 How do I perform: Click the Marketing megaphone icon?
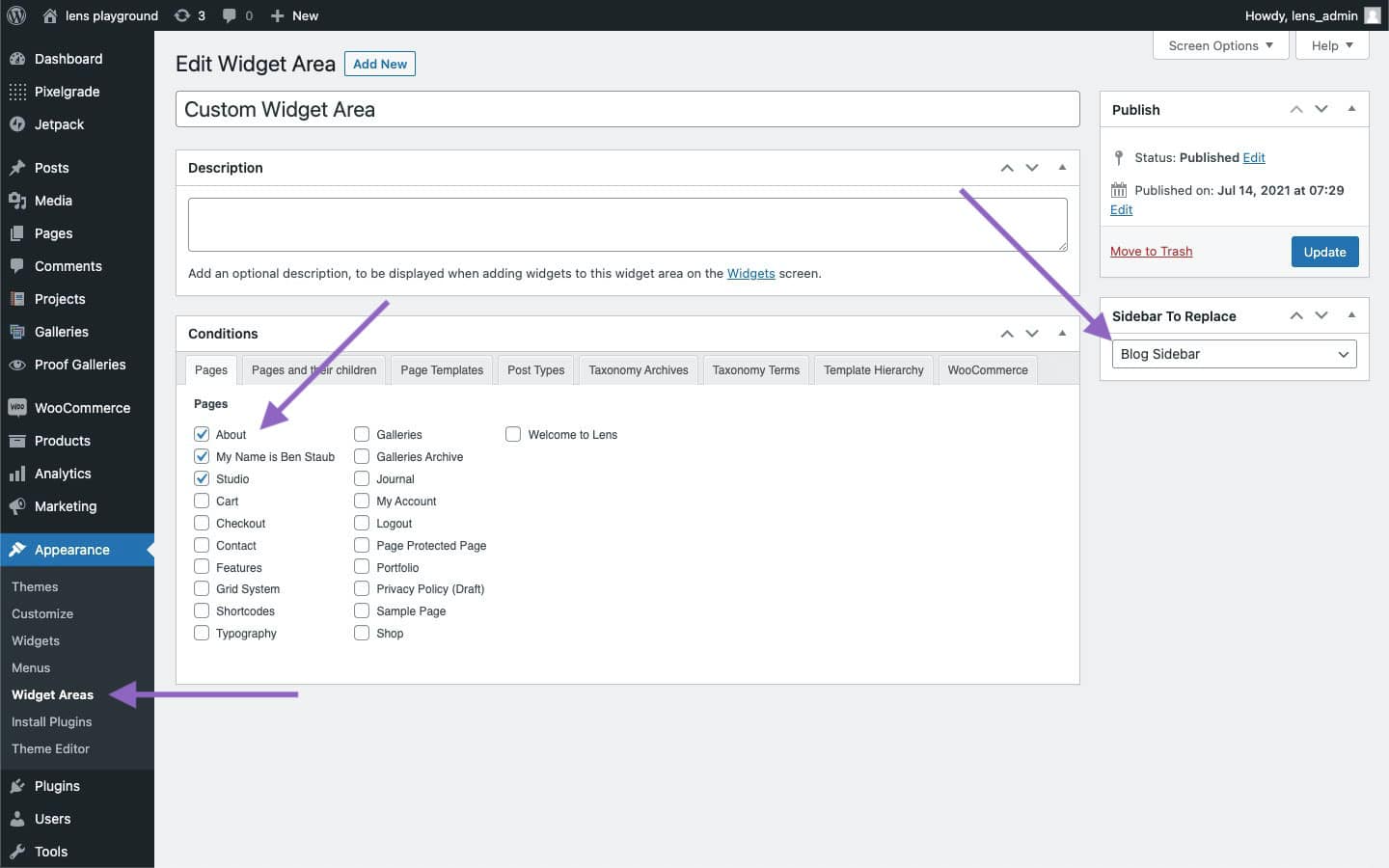pos(16,506)
